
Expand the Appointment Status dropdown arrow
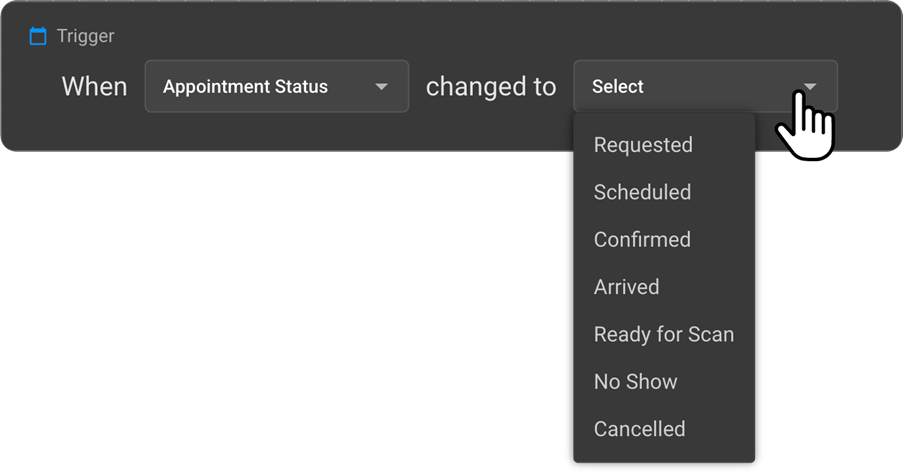click(x=381, y=87)
